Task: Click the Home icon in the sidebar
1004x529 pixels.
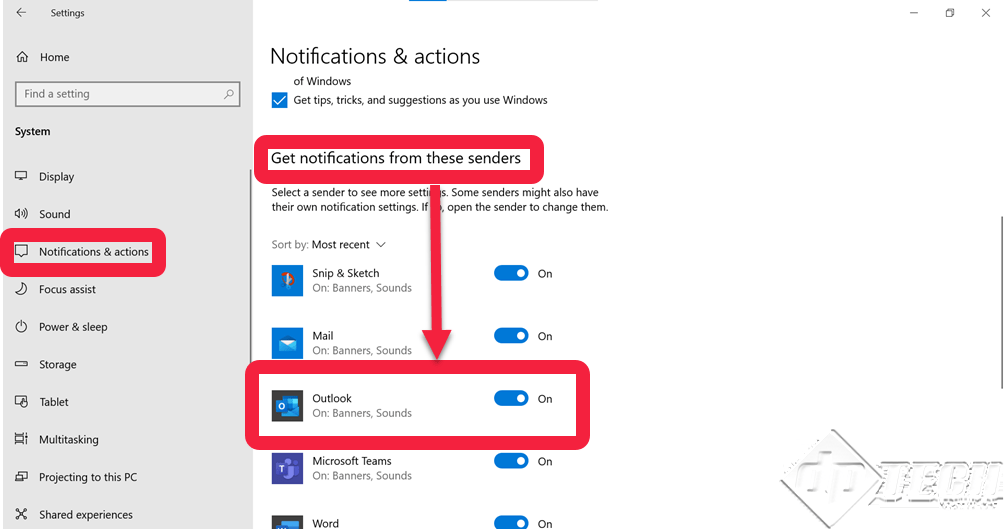Action: pyautogui.click(x=22, y=57)
